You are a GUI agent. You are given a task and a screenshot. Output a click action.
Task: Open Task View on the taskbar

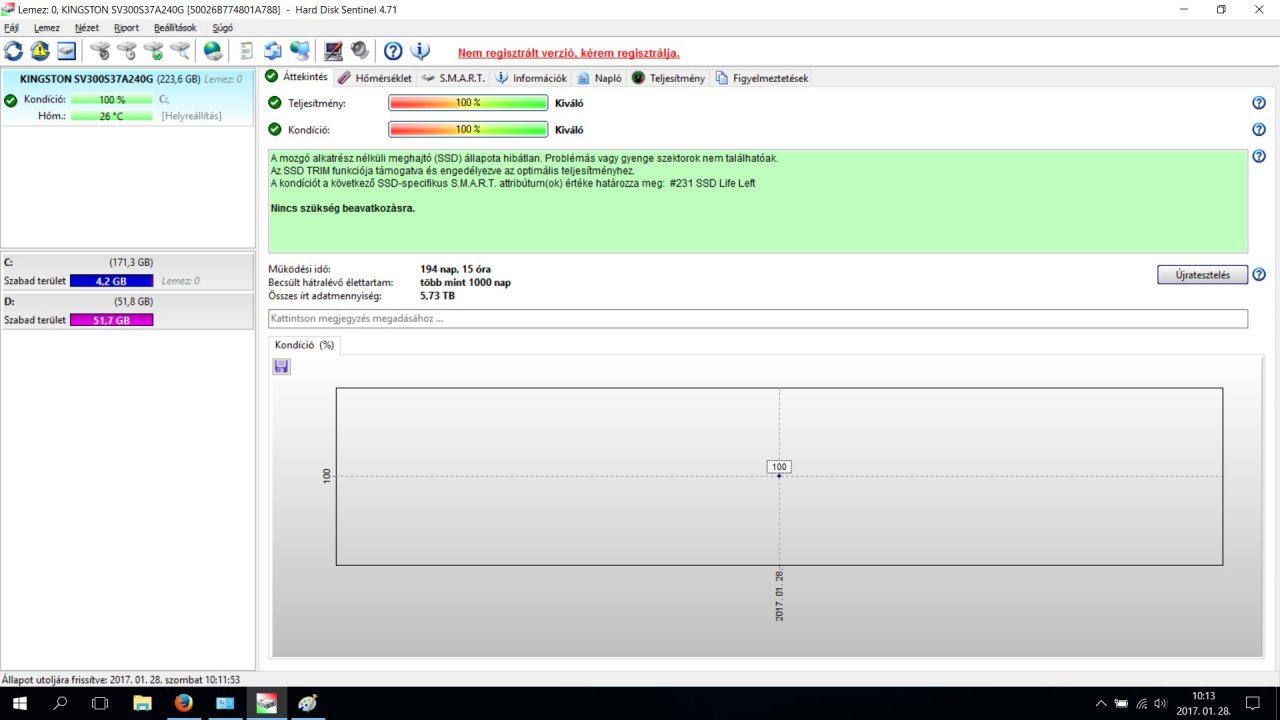100,703
